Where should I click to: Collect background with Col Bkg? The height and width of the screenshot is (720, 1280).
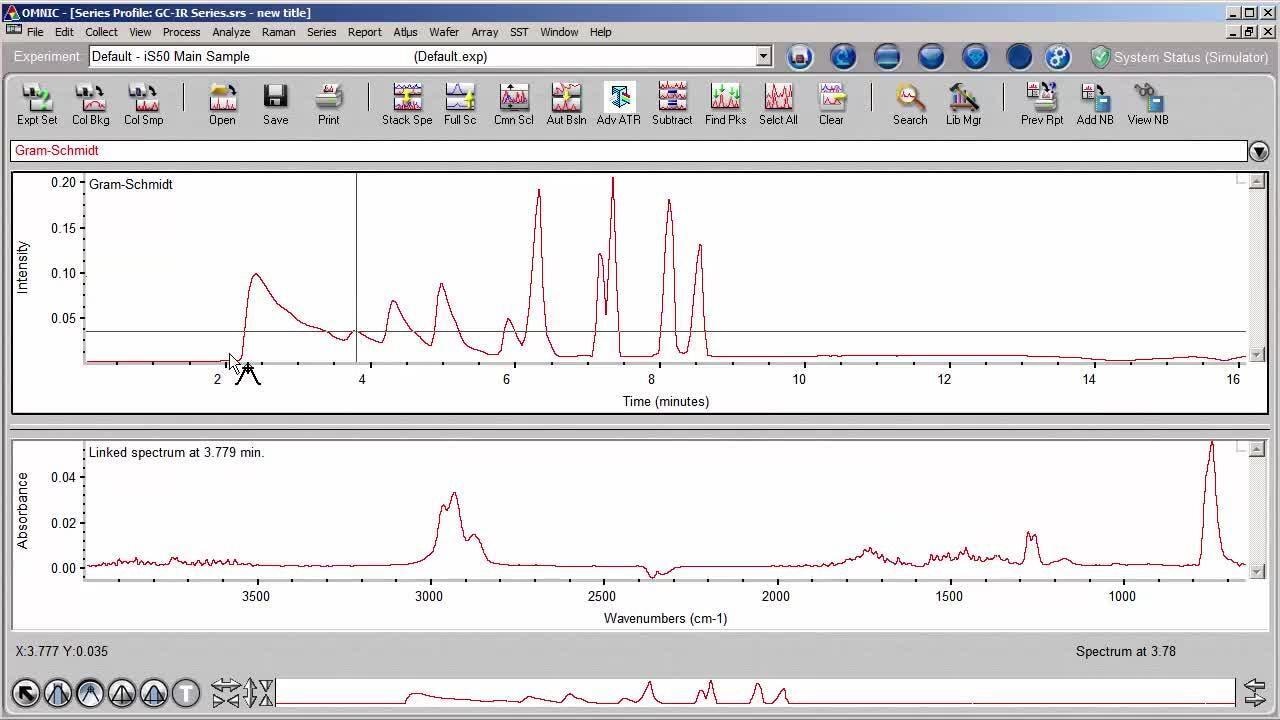coord(91,104)
